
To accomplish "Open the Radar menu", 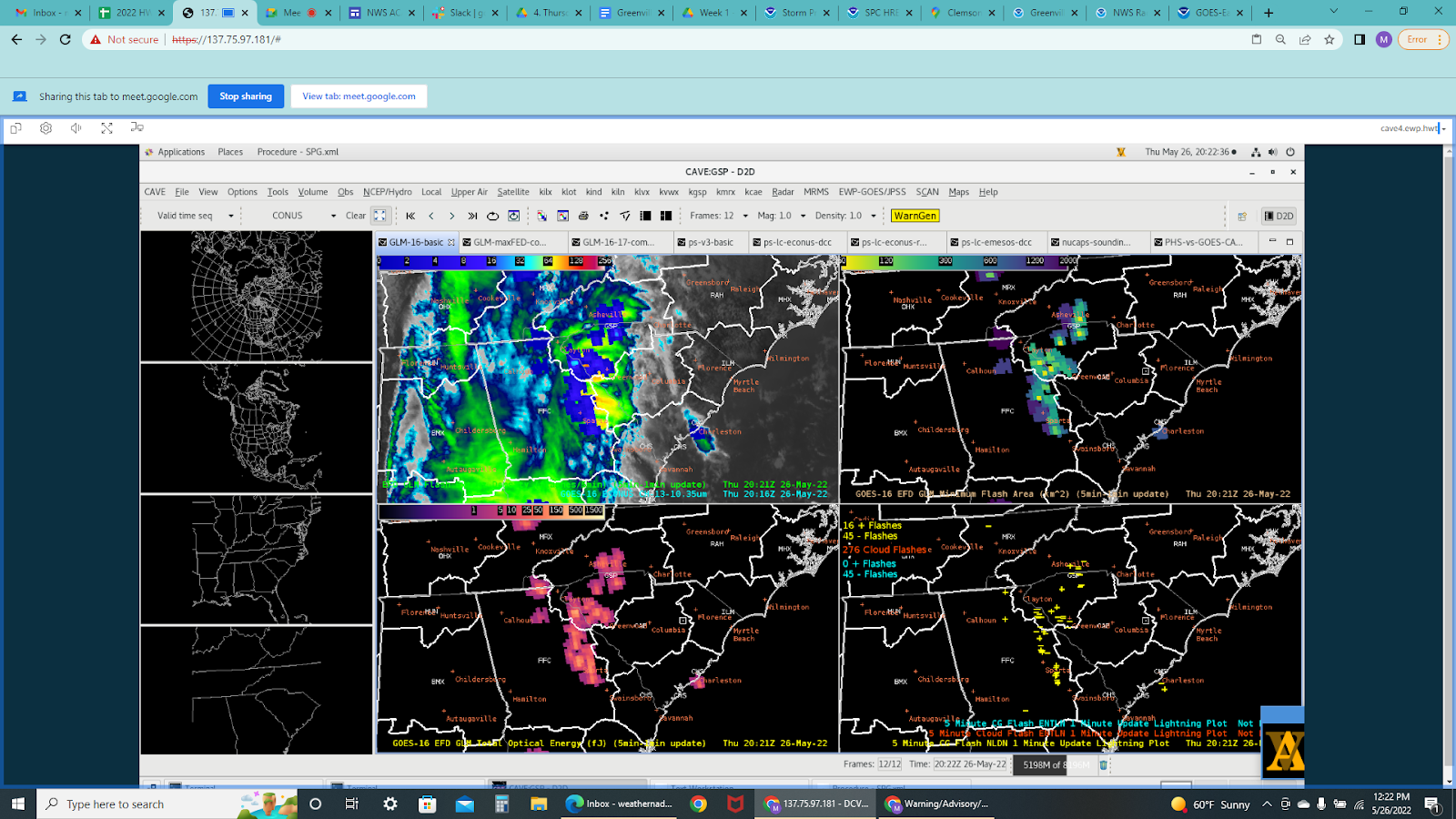I will 783,192.
